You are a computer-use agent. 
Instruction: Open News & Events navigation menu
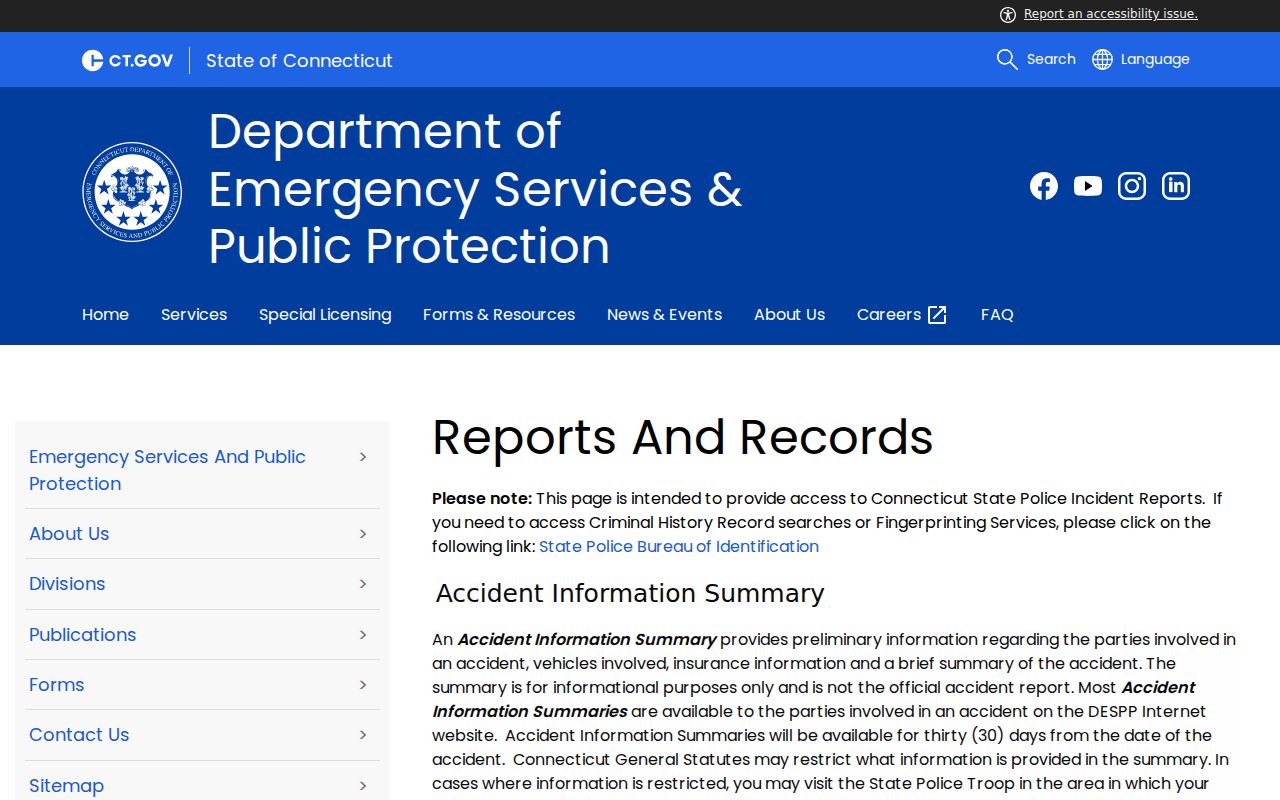point(664,315)
